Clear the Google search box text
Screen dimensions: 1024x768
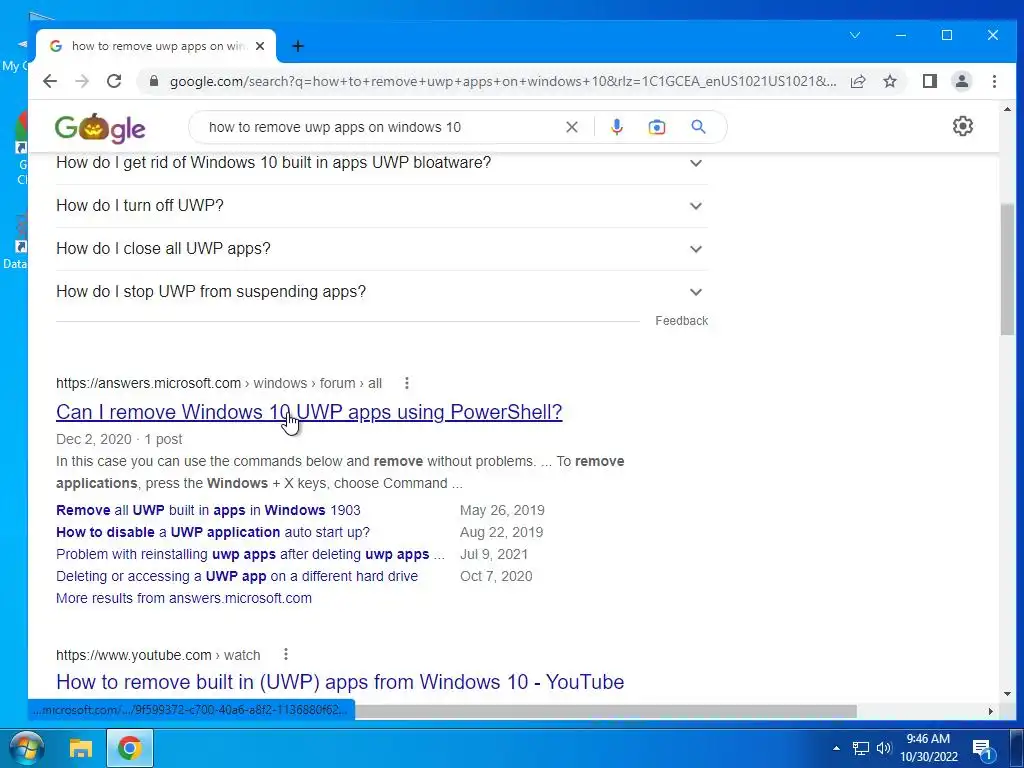point(571,127)
